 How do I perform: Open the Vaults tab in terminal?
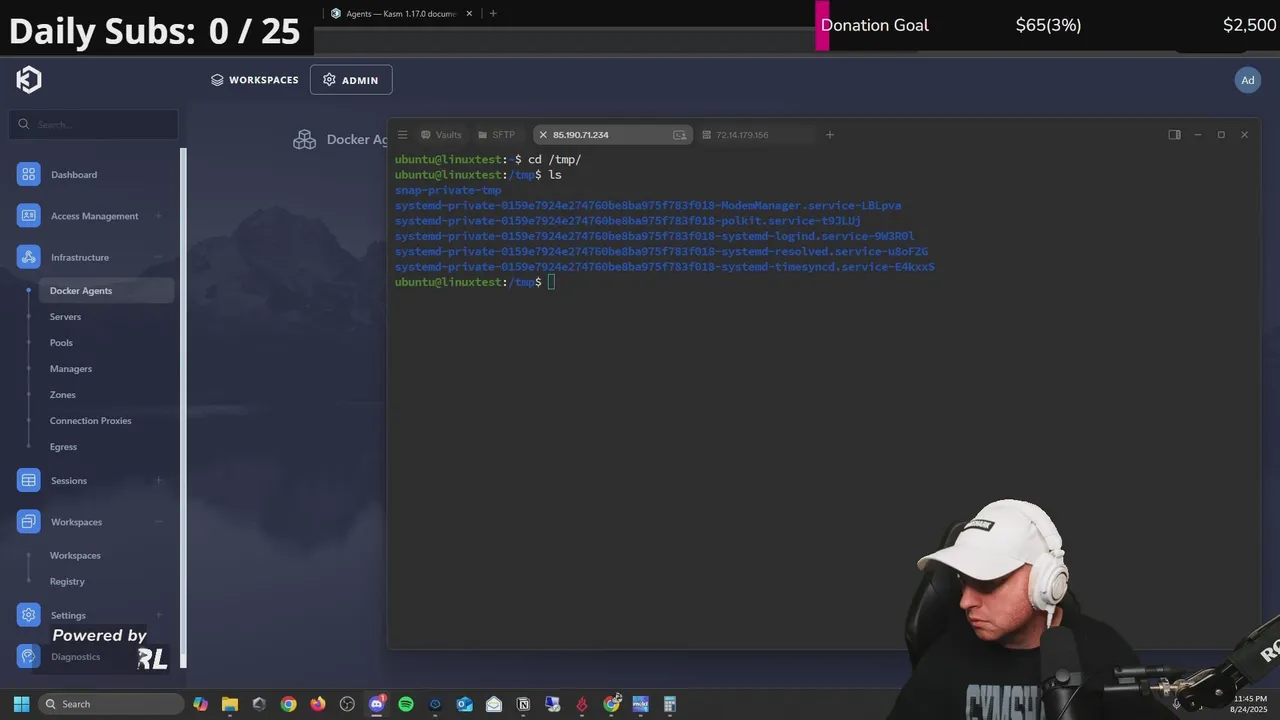[441, 135]
